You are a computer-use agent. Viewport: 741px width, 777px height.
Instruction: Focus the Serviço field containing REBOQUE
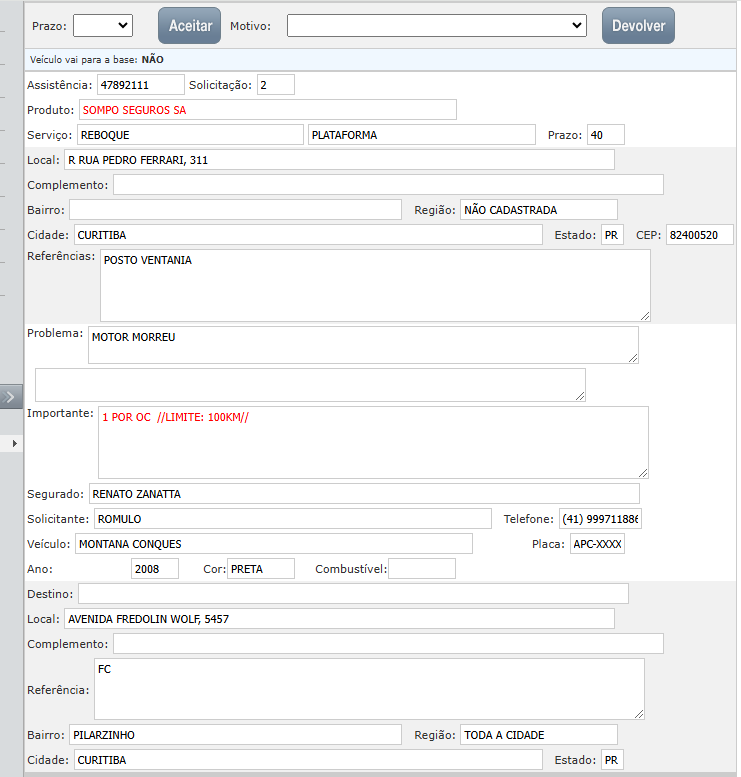coord(189,135)
